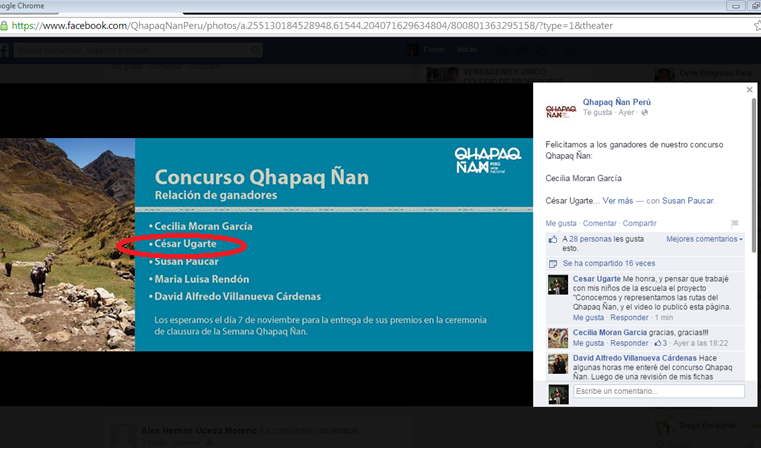Like the post via Me gusta

coord(561,223)
